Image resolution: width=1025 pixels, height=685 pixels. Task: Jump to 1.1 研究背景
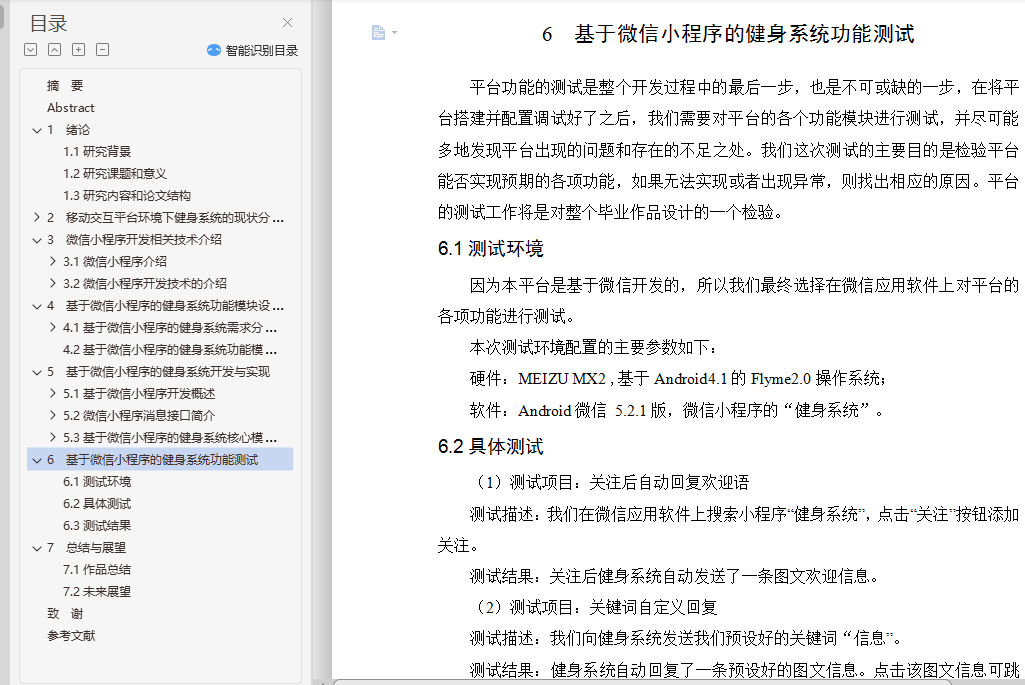[97, 152]
